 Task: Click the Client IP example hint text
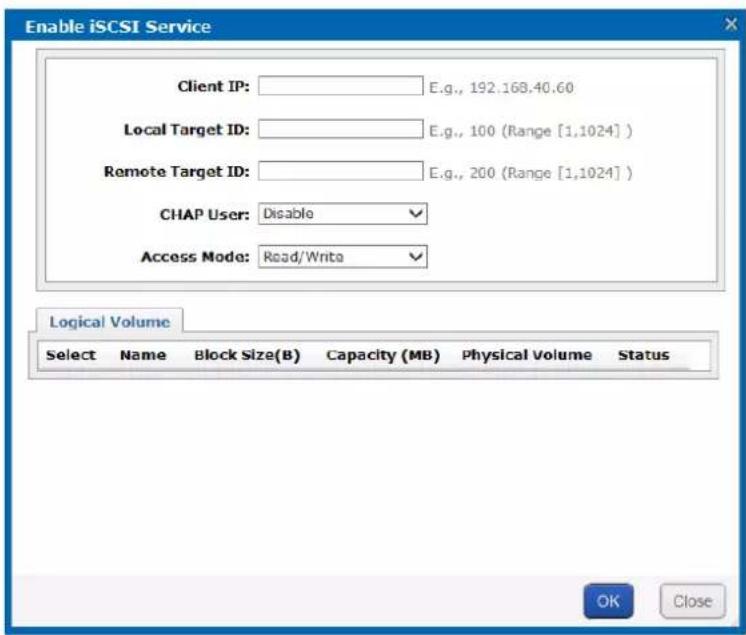(x=501, y=88)
